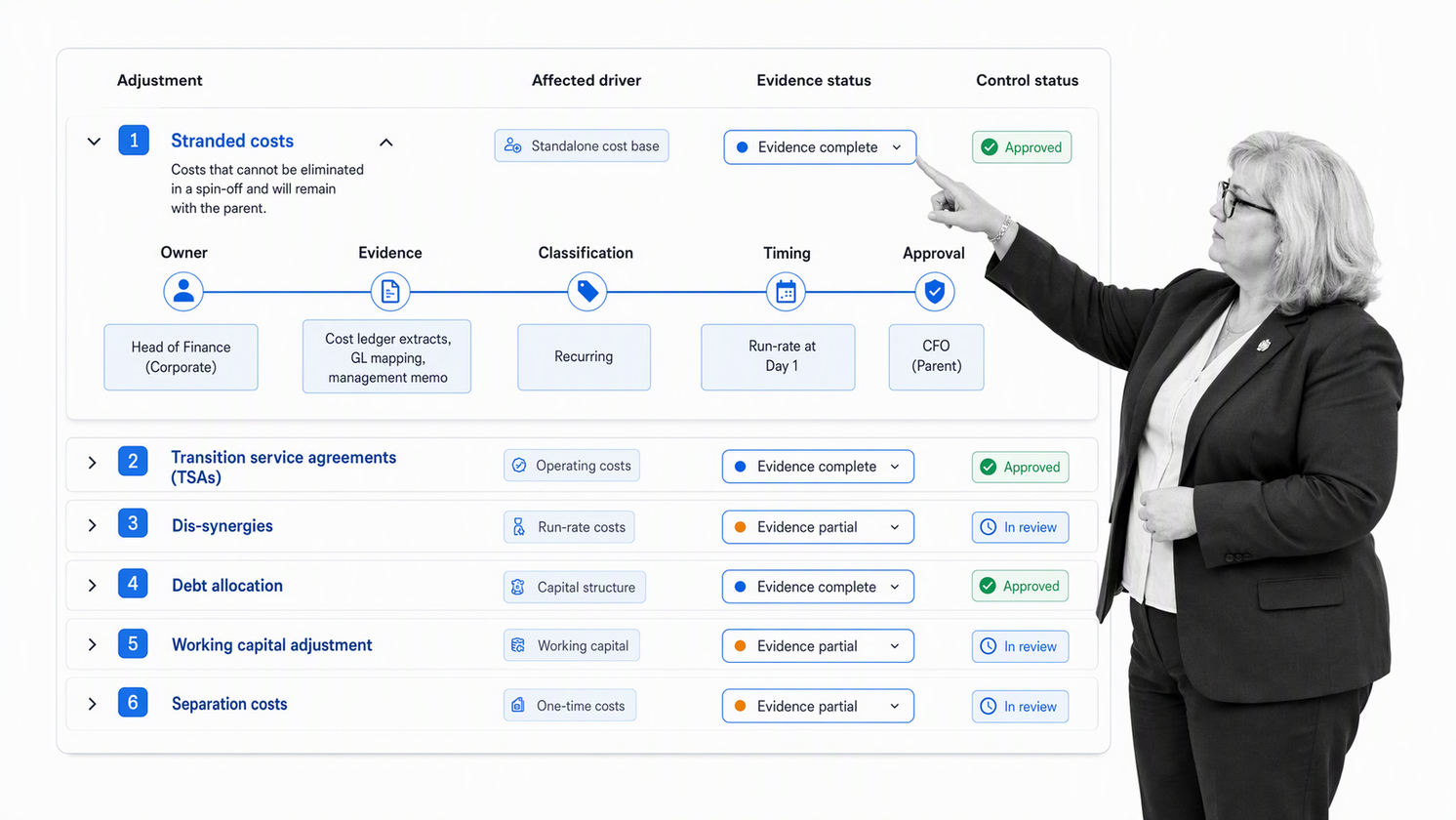Image resolution: width=1456 pixels, height=820 pixels.
Task: Click the Working capital tag icon
Action: coord(518,645)
